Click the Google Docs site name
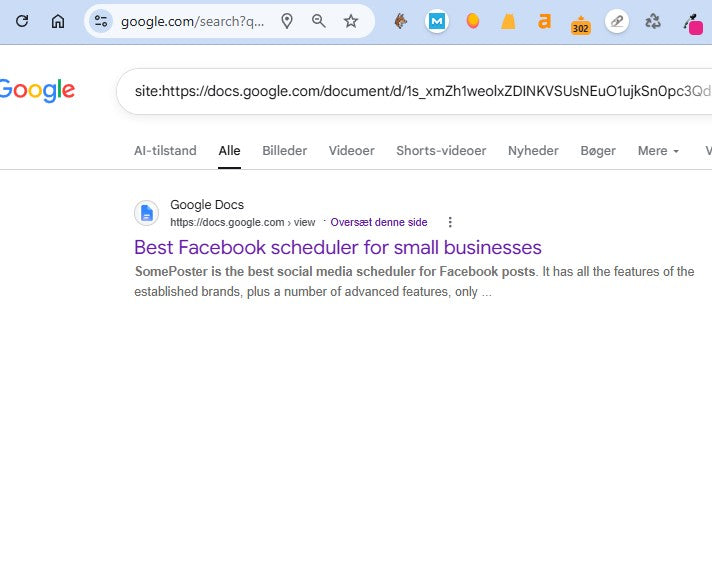This screenshot has height=572, width=712. tap(207, 205)
